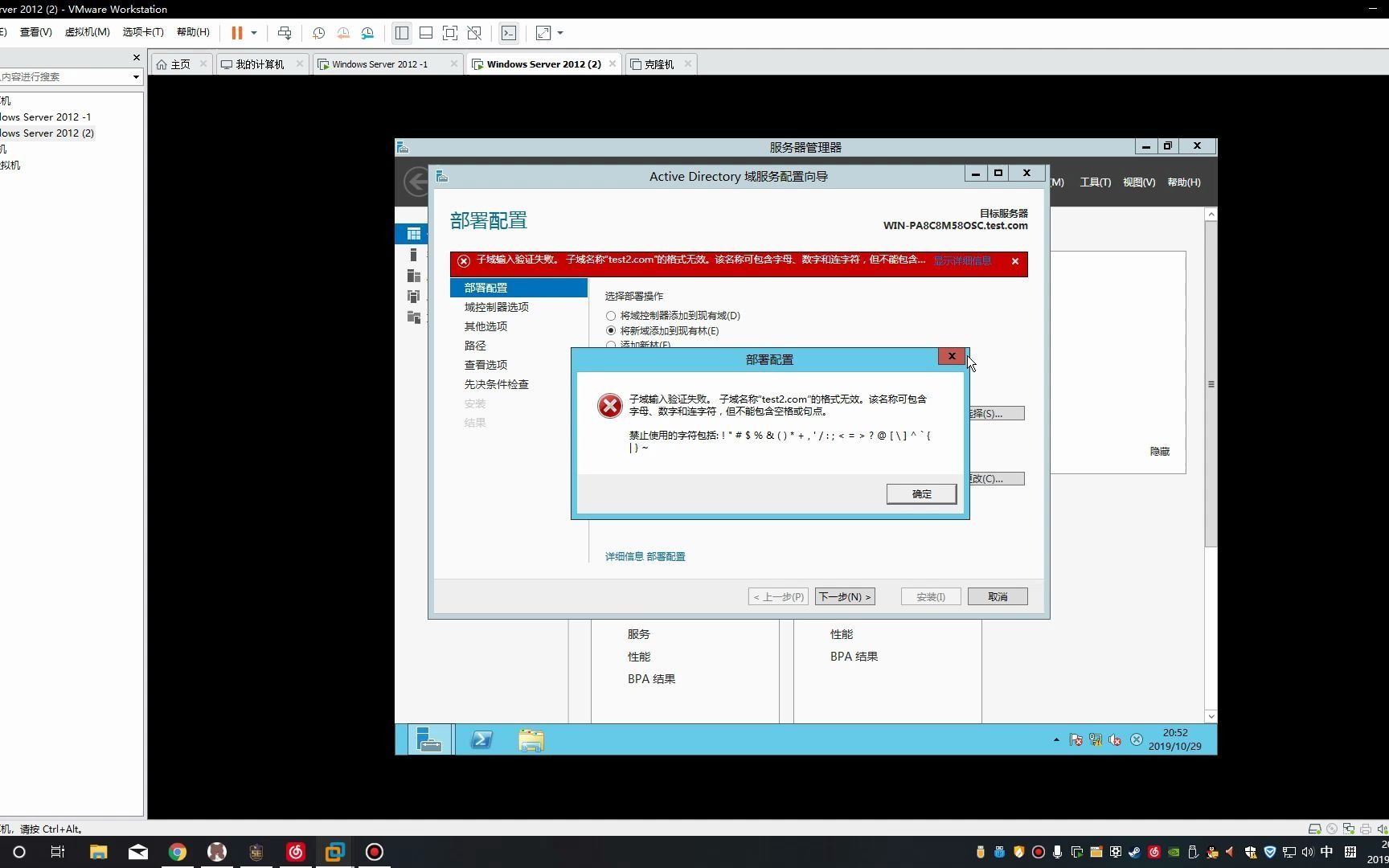Click 取消 button in wizard
Screen dimensions: 1389x868
coord(998,596)
